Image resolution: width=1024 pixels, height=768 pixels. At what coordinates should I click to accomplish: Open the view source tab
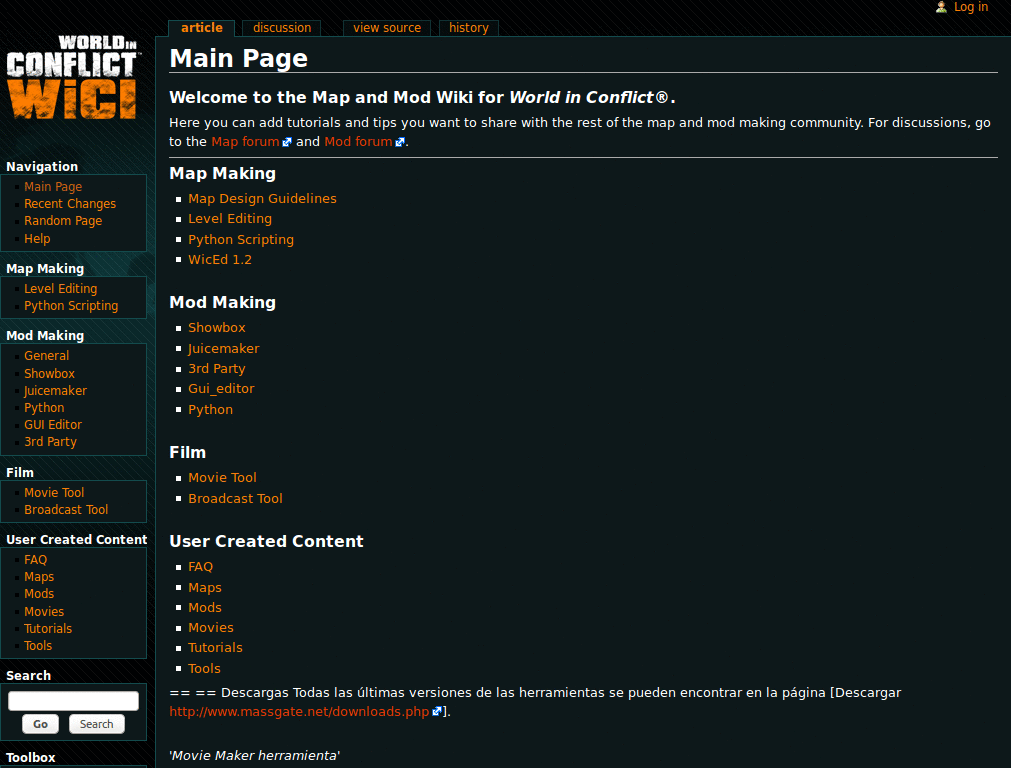(x=386, y=27)
